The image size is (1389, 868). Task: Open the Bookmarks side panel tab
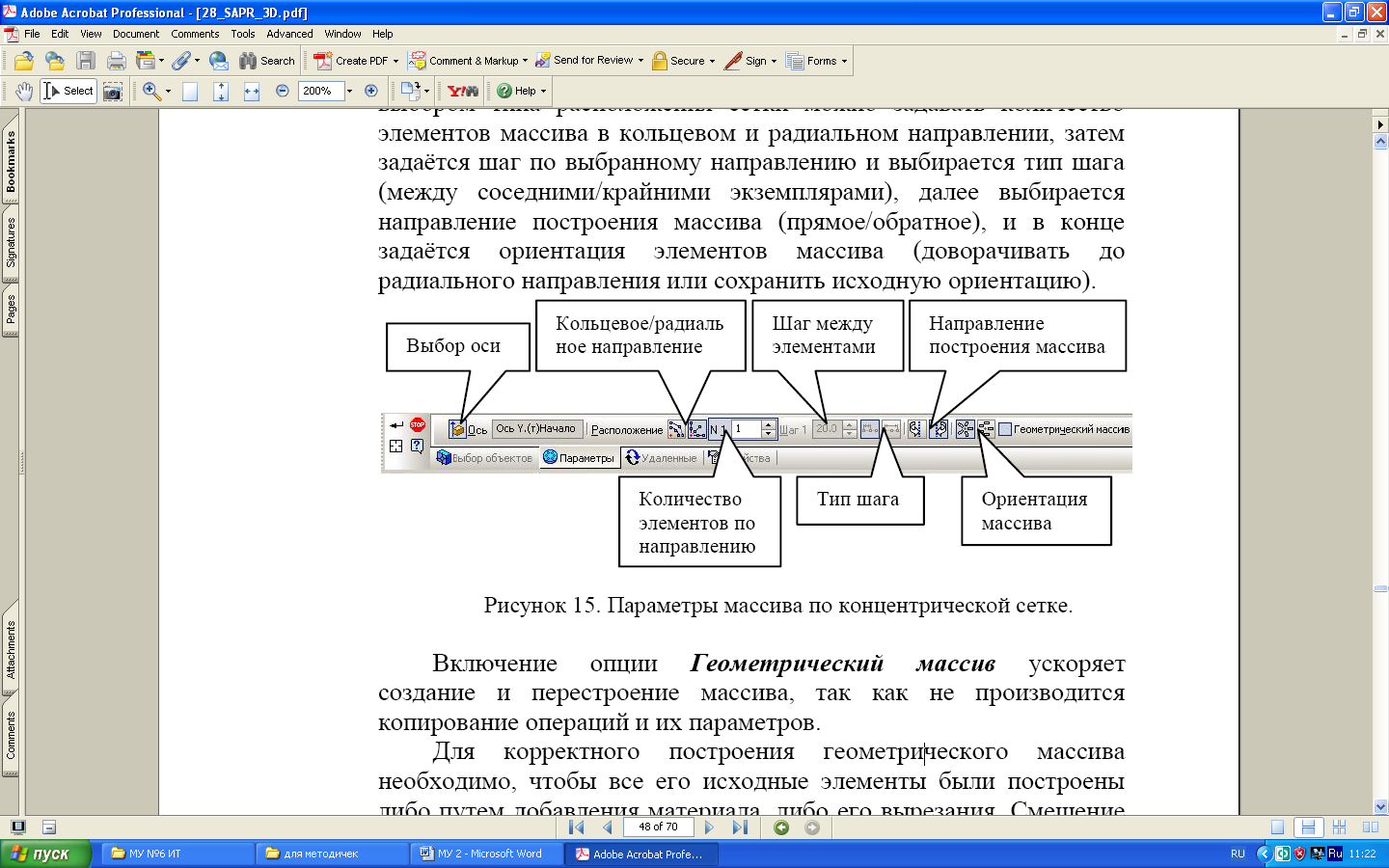coord(11,162)
